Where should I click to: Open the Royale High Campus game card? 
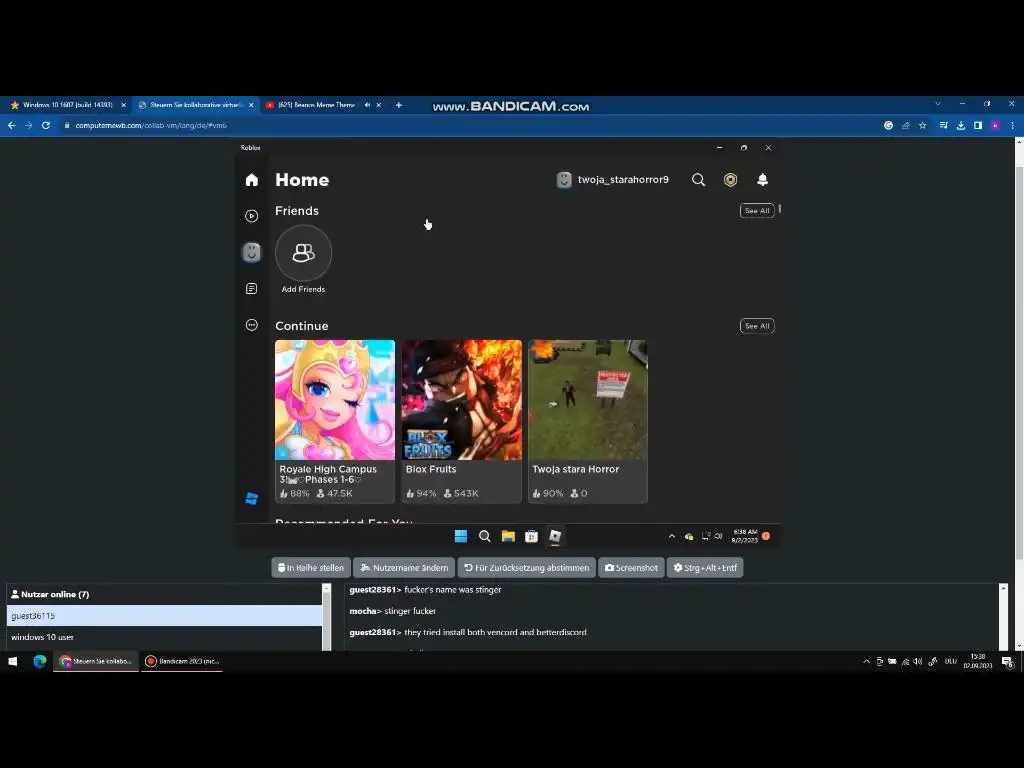click(335, 421)
